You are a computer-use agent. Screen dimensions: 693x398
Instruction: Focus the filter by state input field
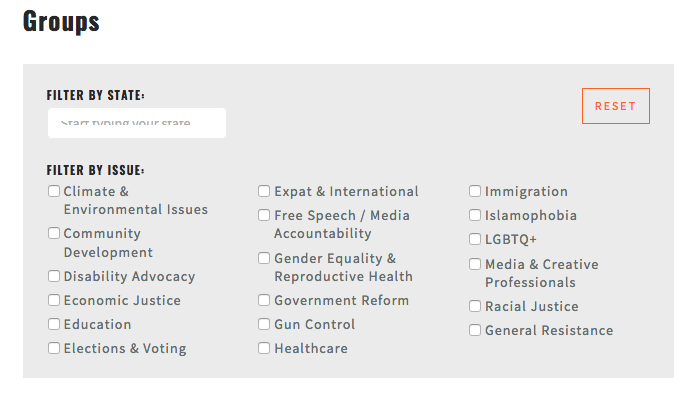137,123
